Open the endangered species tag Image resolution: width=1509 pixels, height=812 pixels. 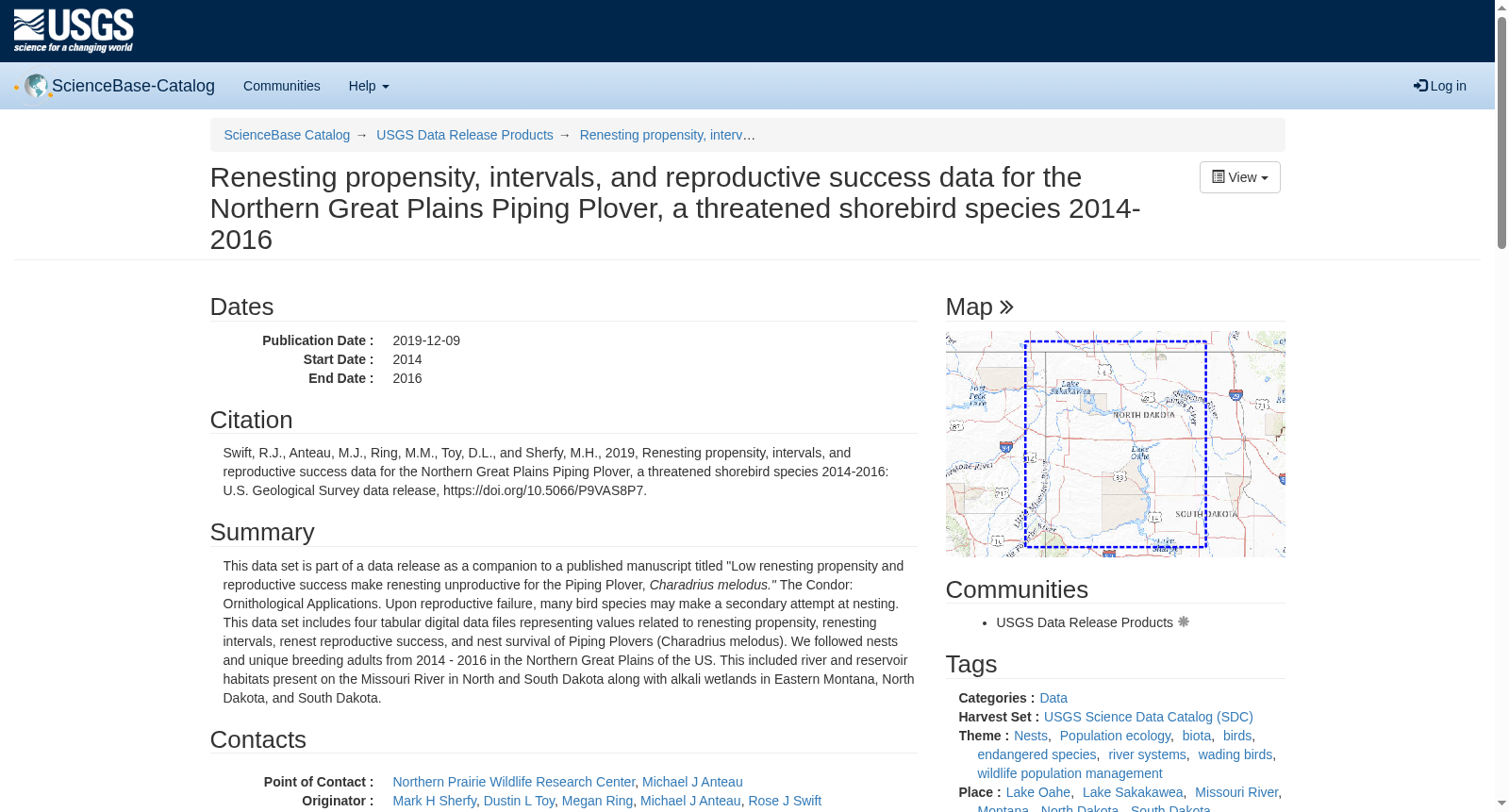click(x=1036, y=754)
